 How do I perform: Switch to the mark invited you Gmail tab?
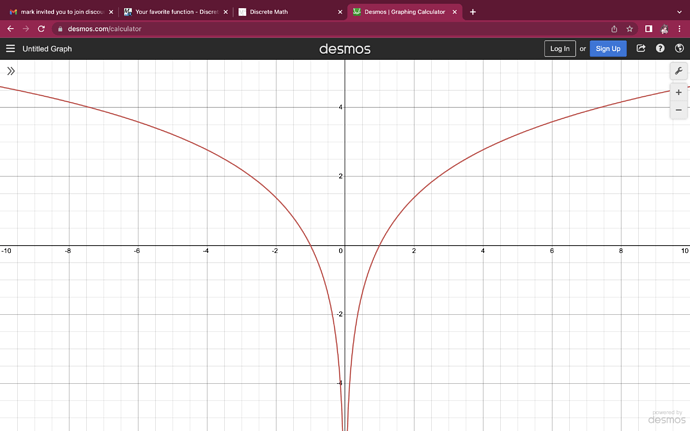tap(60, 12)
